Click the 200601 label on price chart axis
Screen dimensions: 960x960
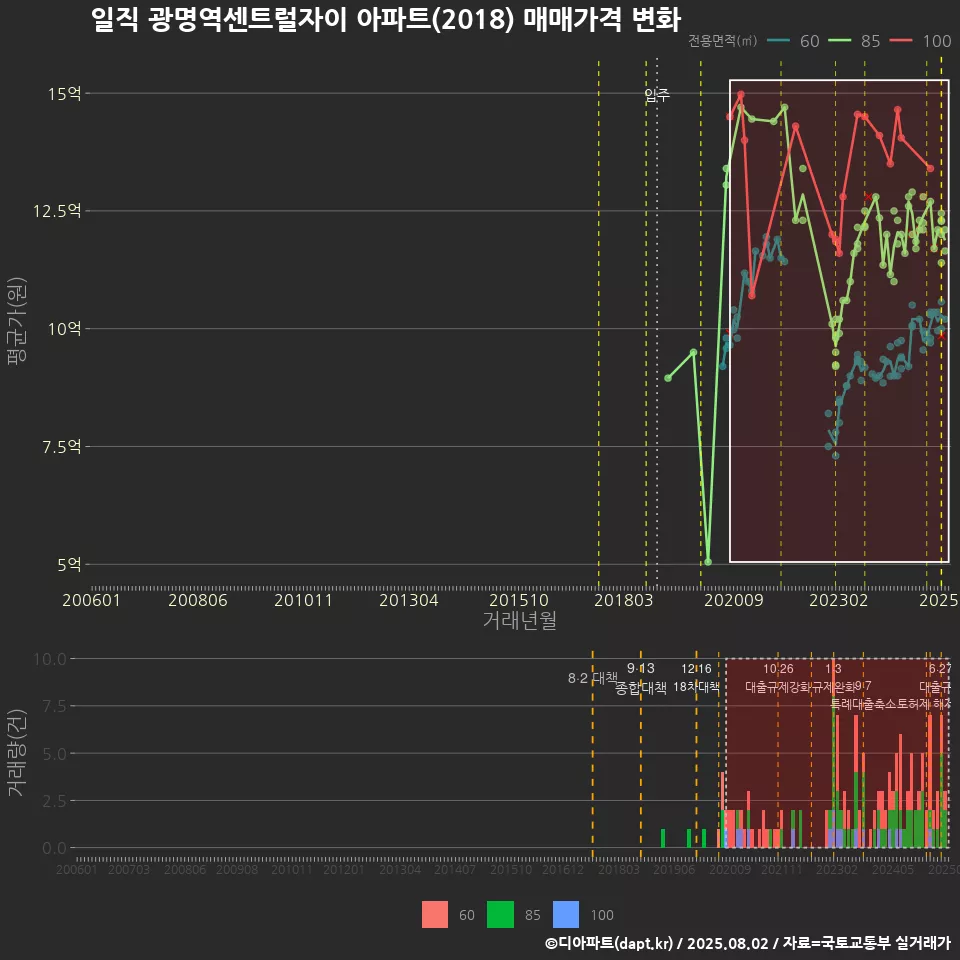coord(91,600)
